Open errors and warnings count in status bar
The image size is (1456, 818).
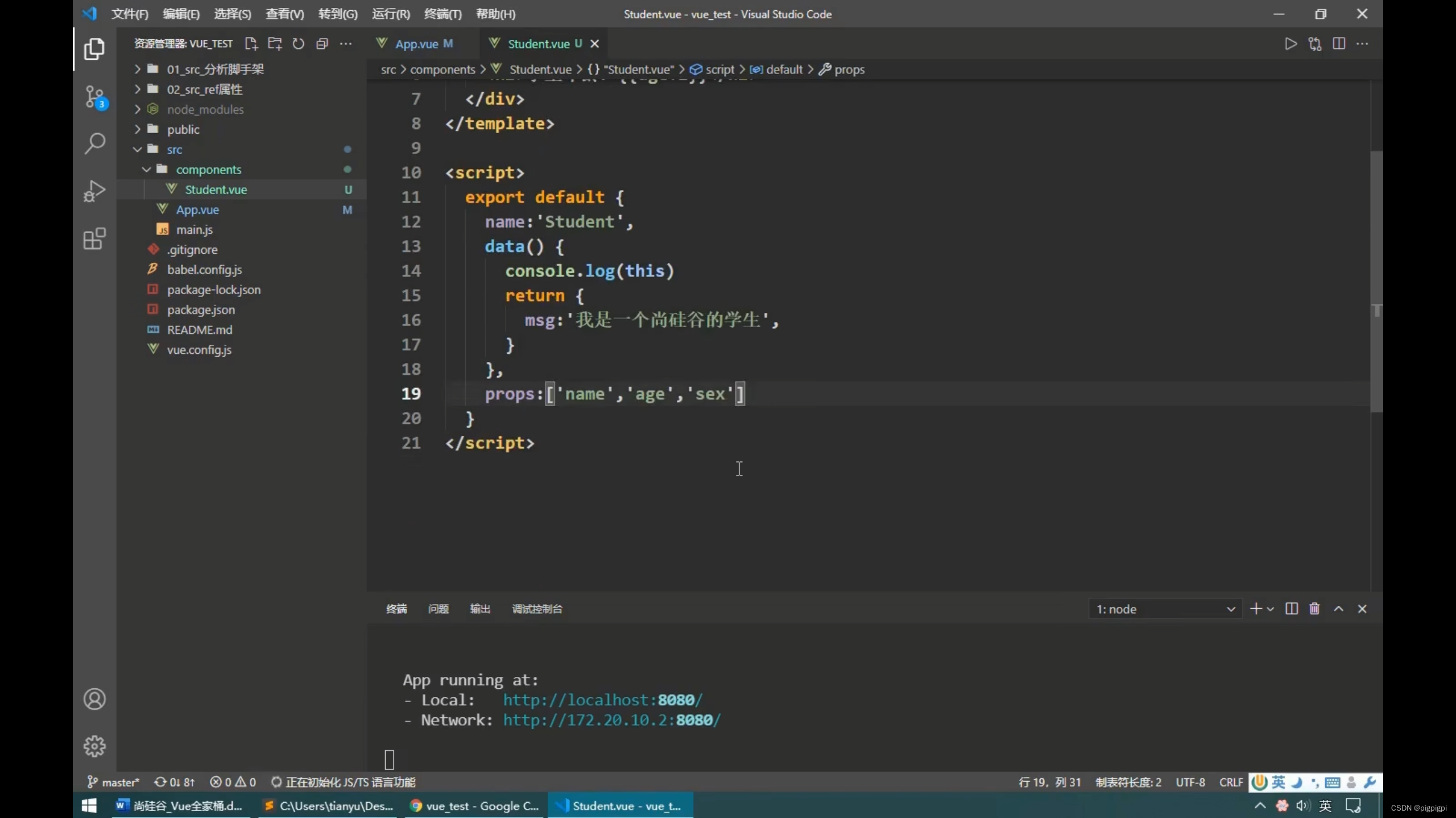233,782
